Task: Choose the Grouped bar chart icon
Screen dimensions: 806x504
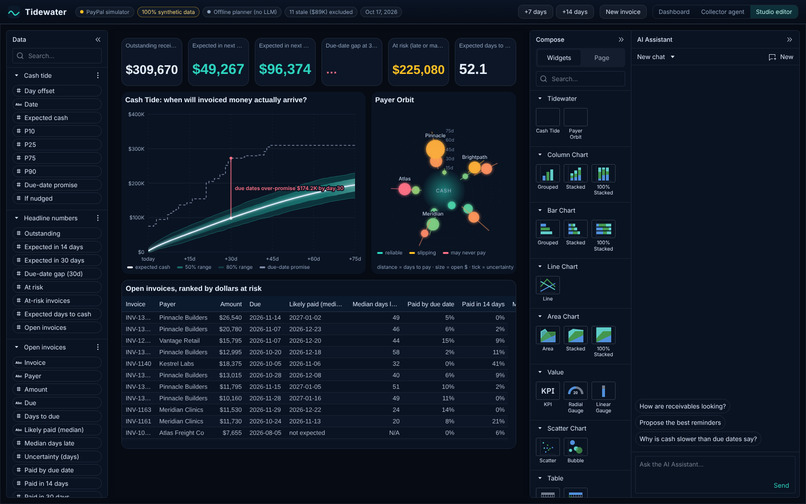Action: 548,229
